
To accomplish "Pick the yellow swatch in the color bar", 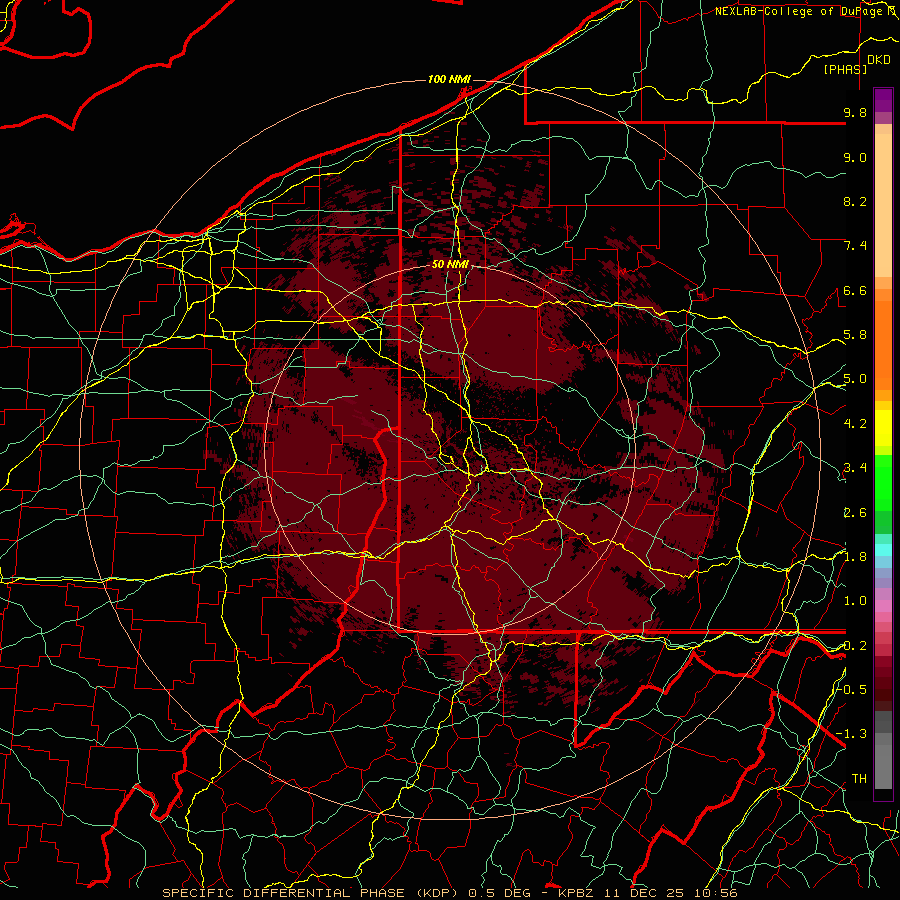I will [x=883, y=428].
